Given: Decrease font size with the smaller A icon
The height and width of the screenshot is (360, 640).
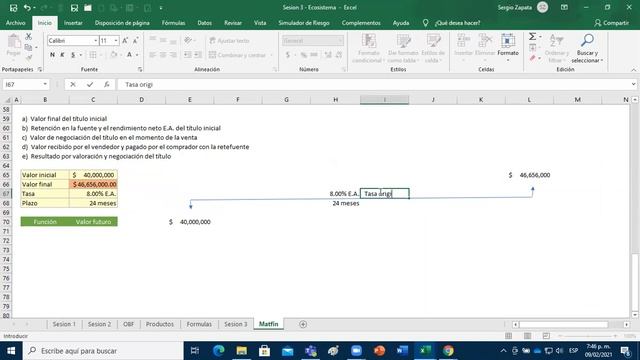Looking at the screenshot, I should 136,40.
